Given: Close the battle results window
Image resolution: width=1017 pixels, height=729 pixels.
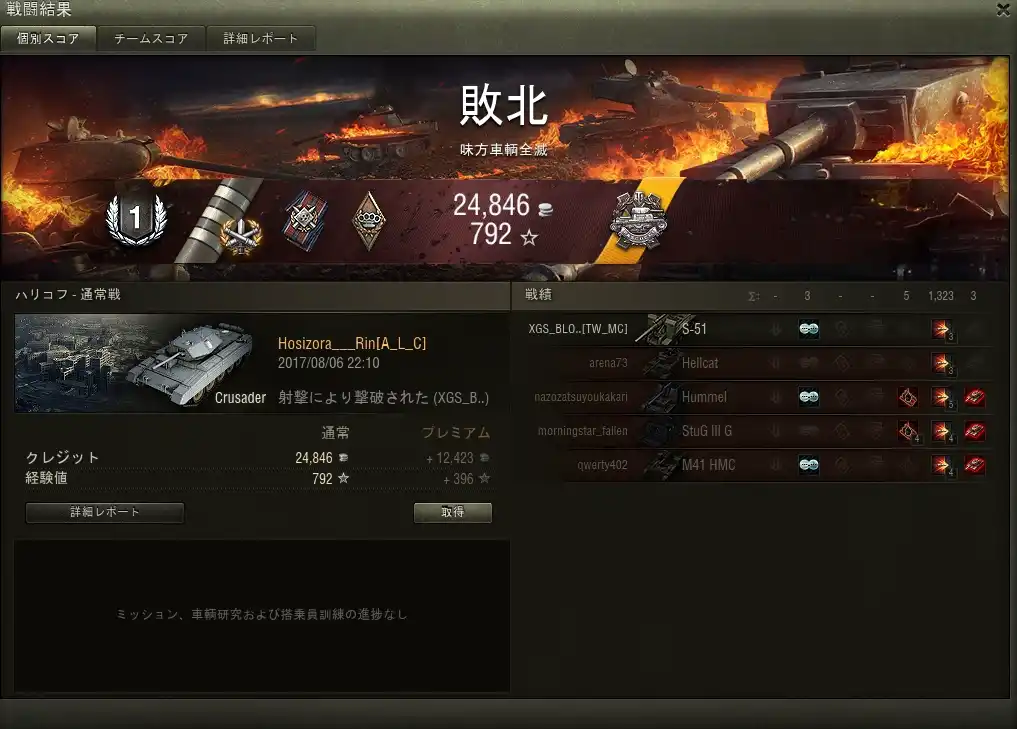Looking at the screenshot, I should 1004,10.
